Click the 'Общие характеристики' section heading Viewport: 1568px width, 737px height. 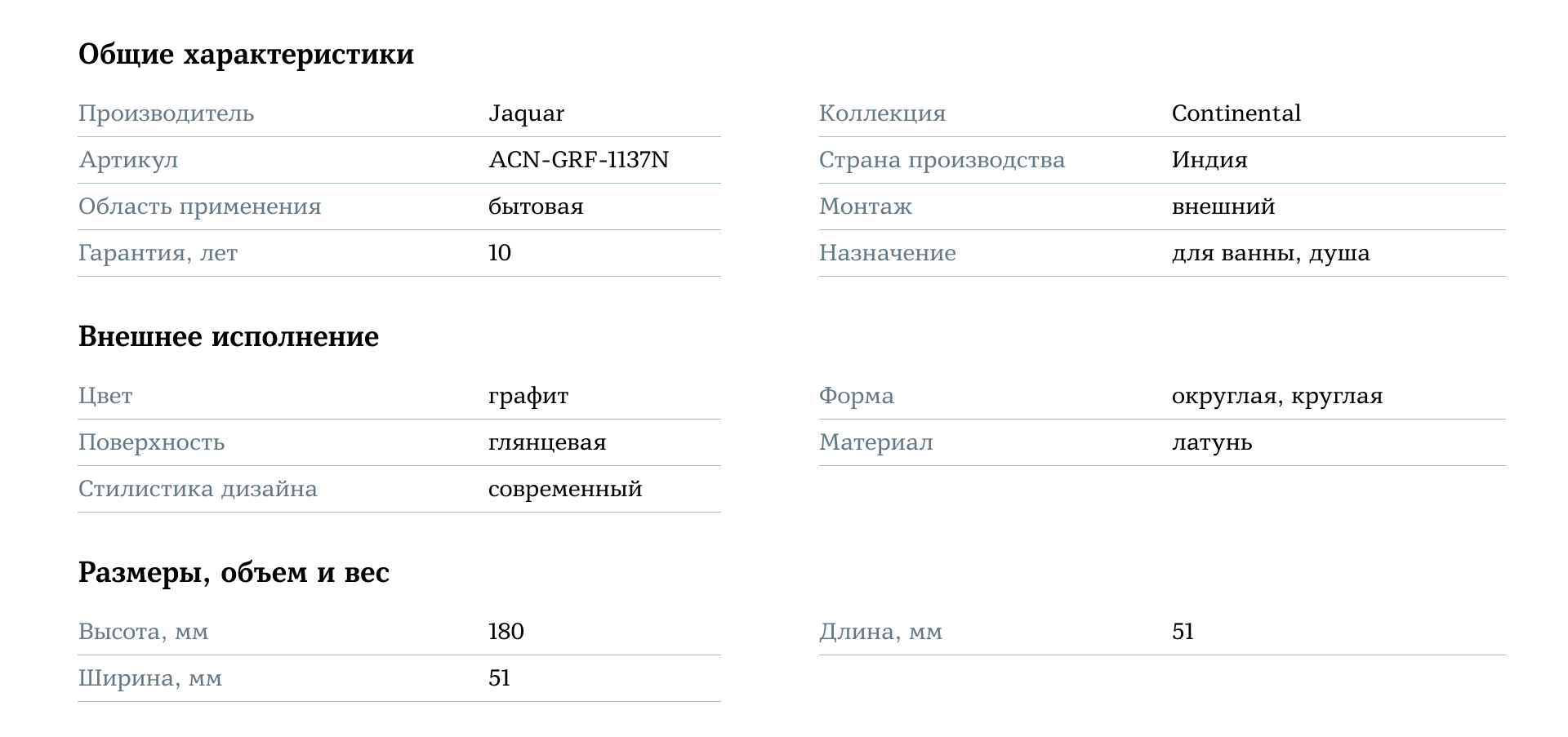coord(246,55)
